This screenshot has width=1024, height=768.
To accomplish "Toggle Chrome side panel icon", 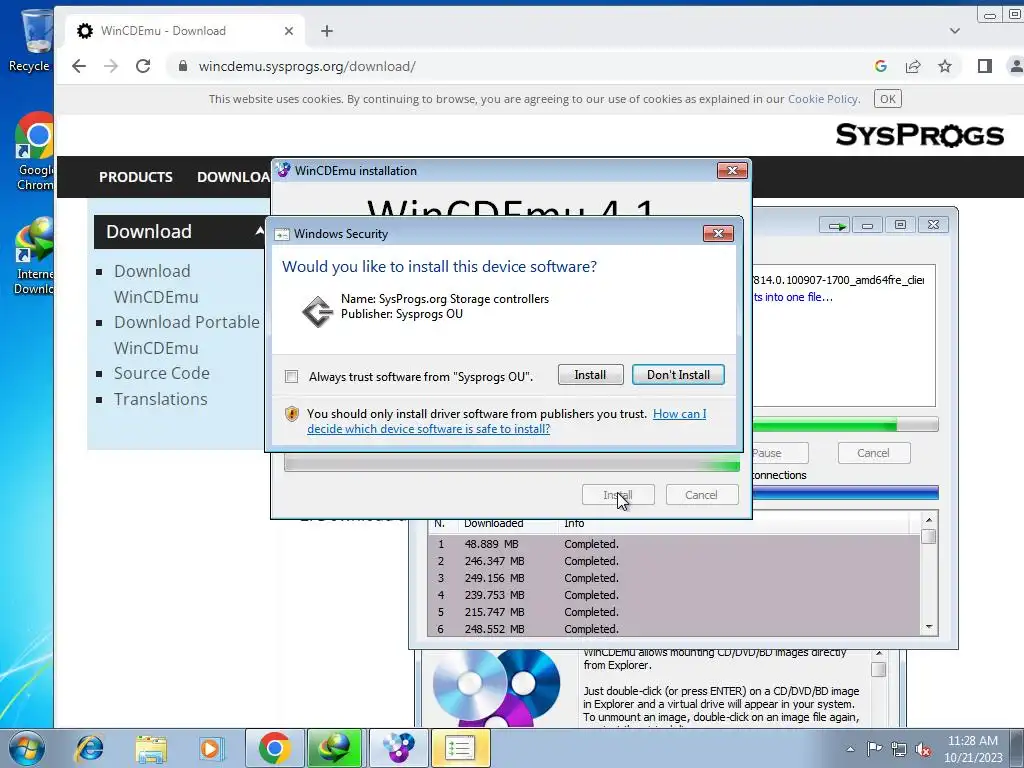I will click(985, 66).
